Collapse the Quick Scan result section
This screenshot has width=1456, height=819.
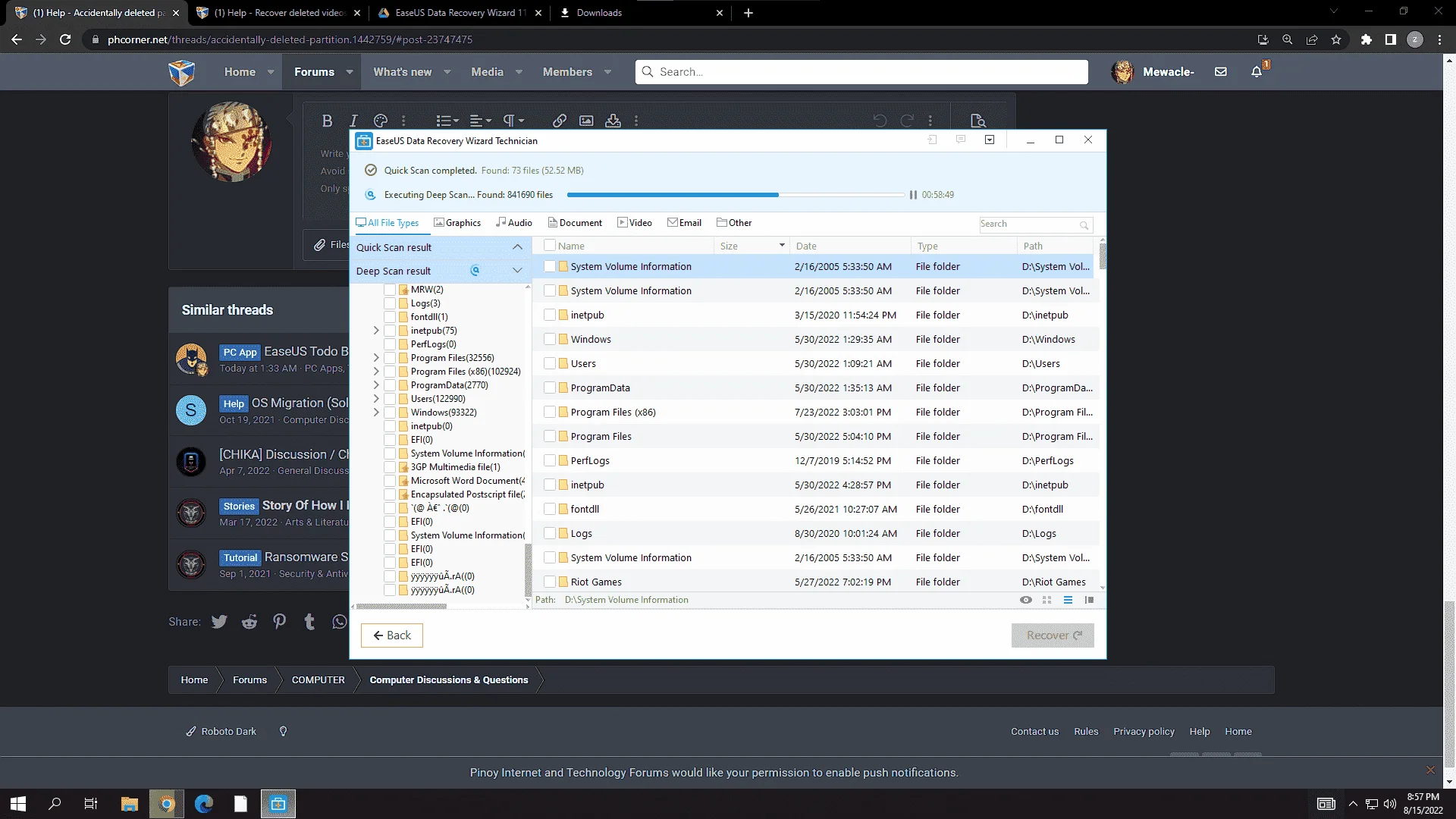click(517, 247)
